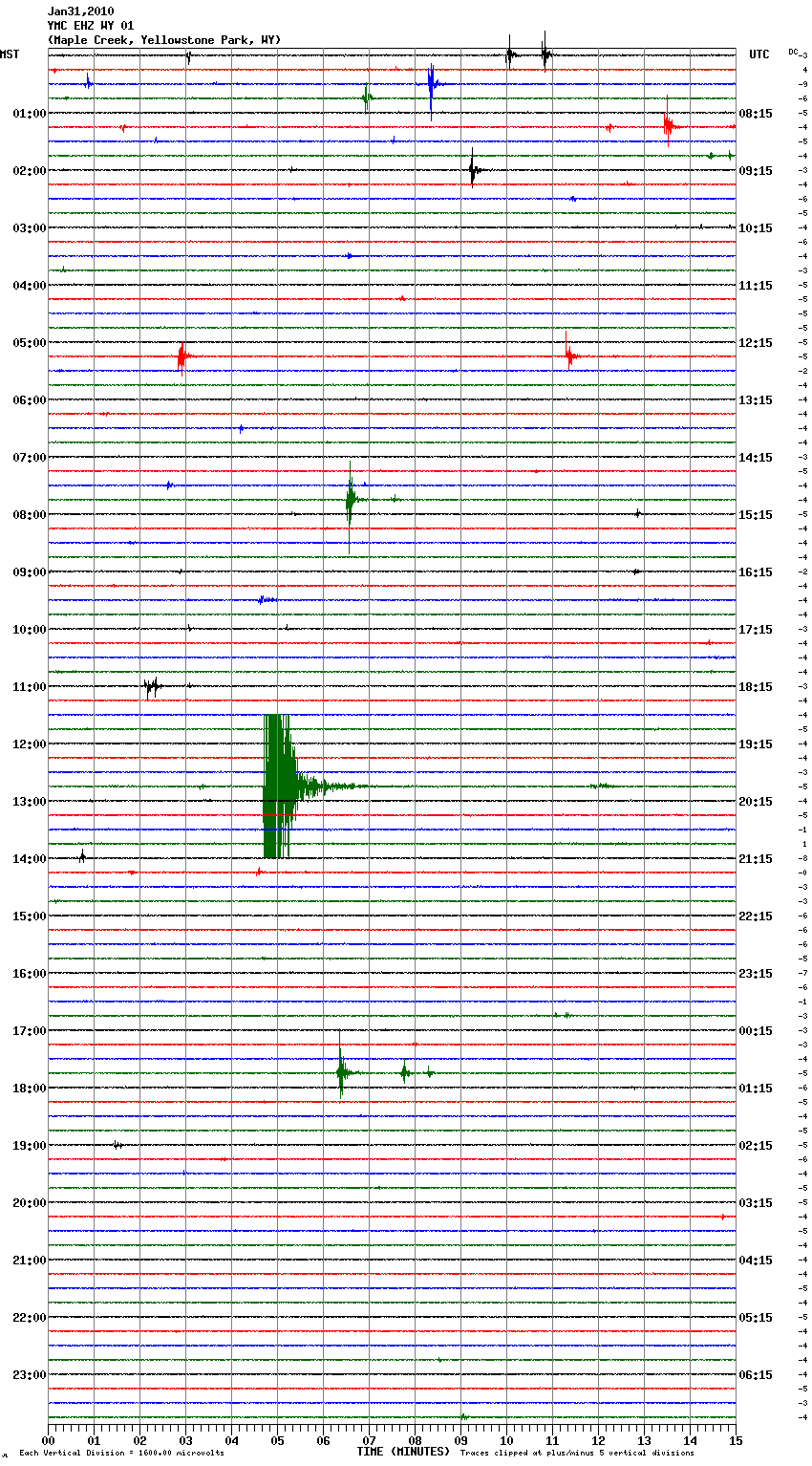This screenshot has height=1466, width=812.
Task: Click minute tick "05" on the bottom axis
Action: point(277,1440)
